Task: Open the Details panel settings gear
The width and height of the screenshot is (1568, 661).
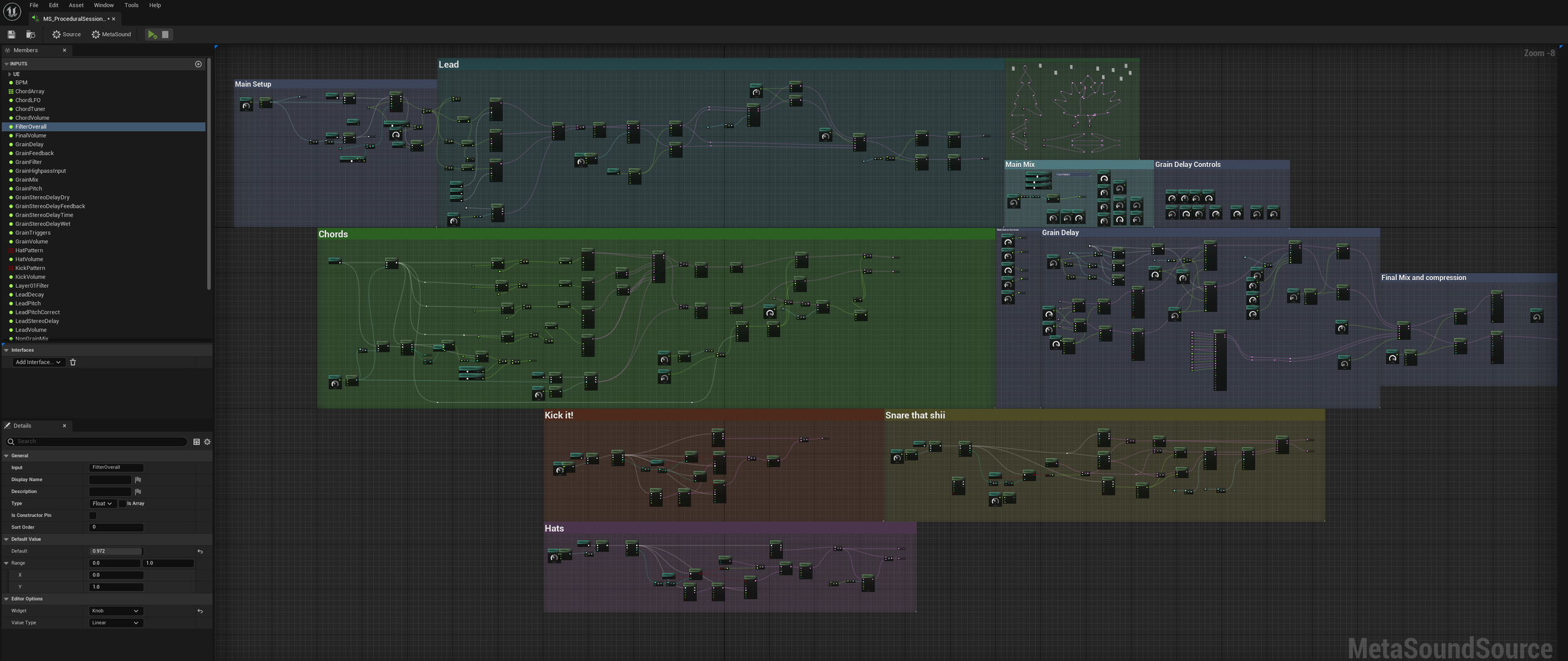Action: click(207, 442)
